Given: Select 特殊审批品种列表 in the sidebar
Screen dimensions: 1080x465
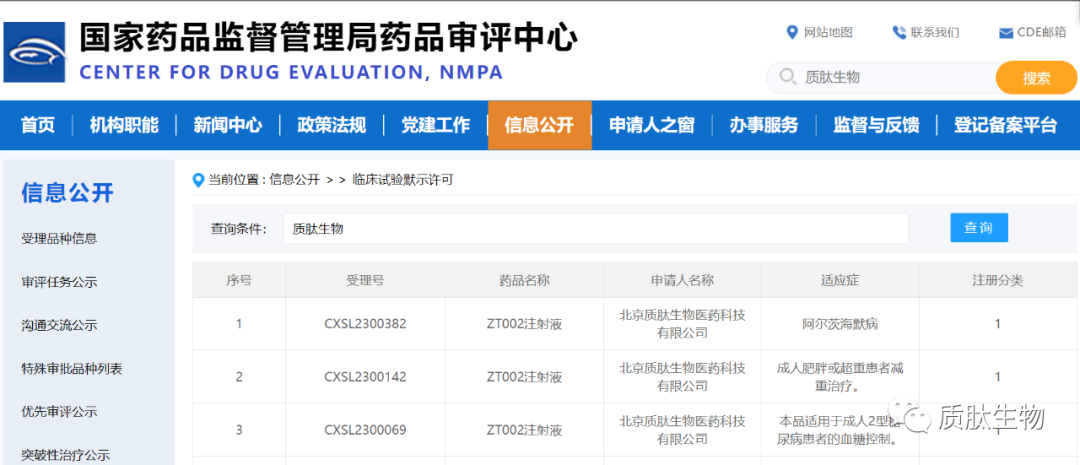Looking at the screenshot, I should [x=72, y=369].
